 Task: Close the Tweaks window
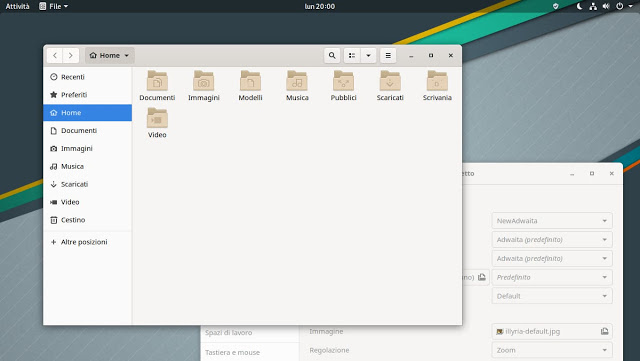point(611,174)
